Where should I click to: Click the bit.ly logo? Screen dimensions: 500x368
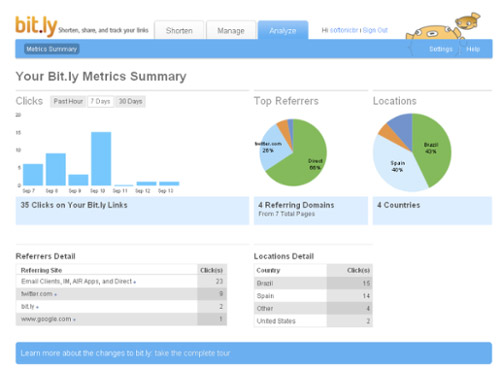(36, 26)
